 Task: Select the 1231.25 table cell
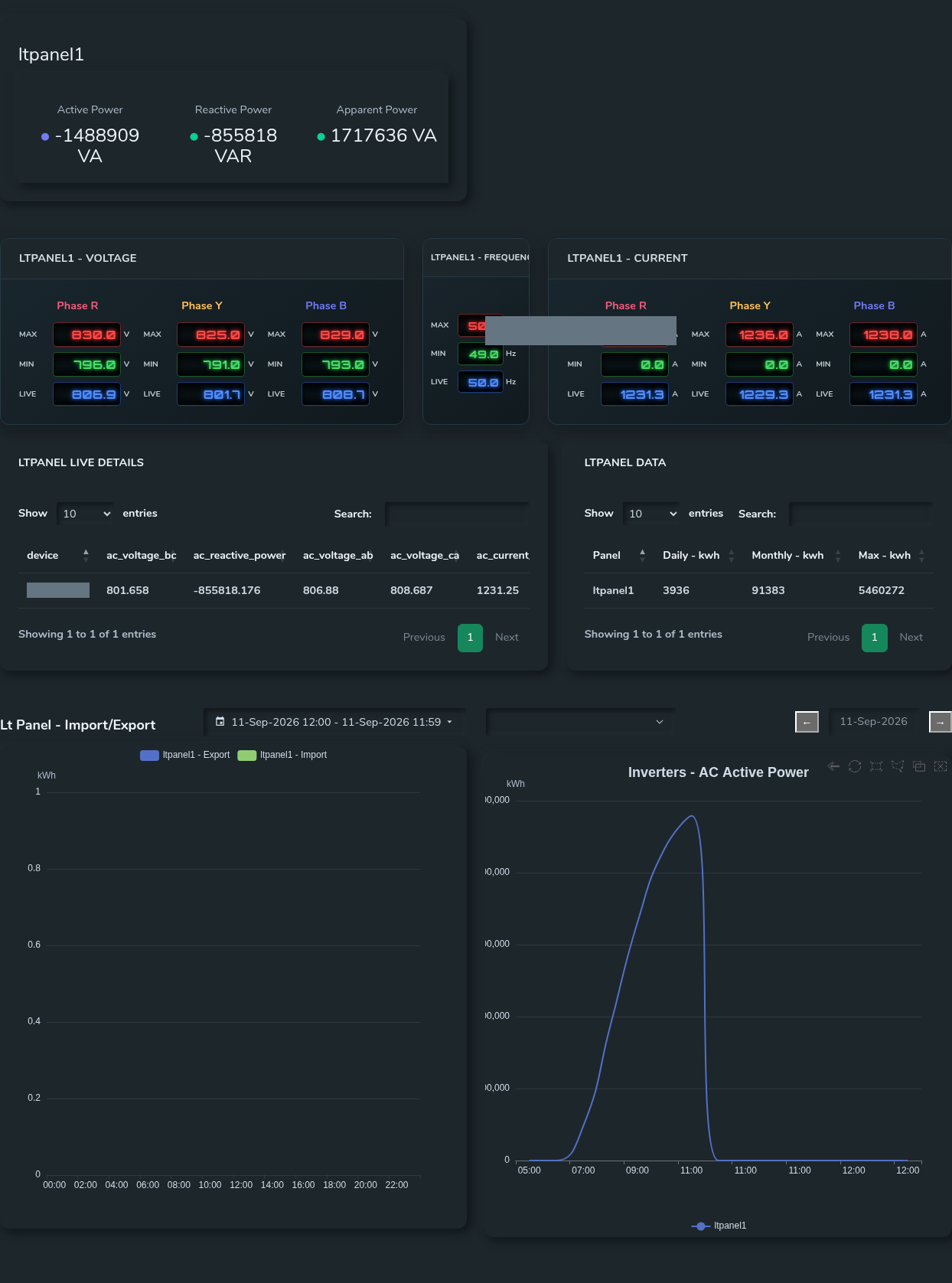click(x=497, y=590)
